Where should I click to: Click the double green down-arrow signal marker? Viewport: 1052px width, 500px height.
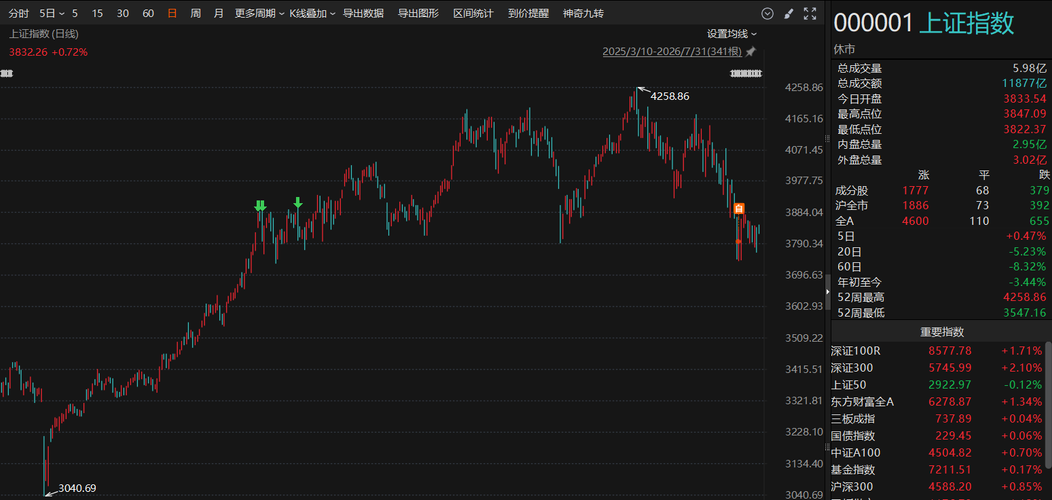coord(260,205)
